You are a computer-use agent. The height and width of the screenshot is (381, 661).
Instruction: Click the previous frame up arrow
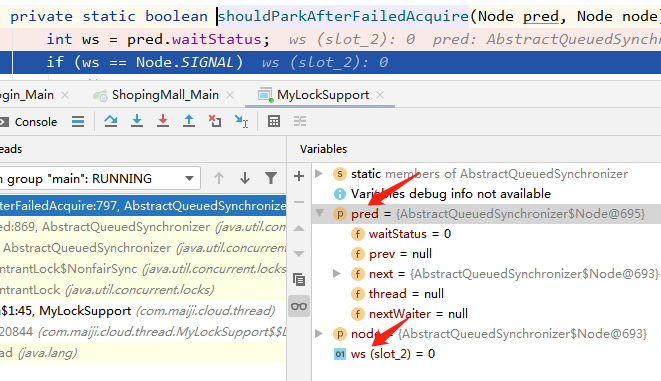[x=218, y=178]
